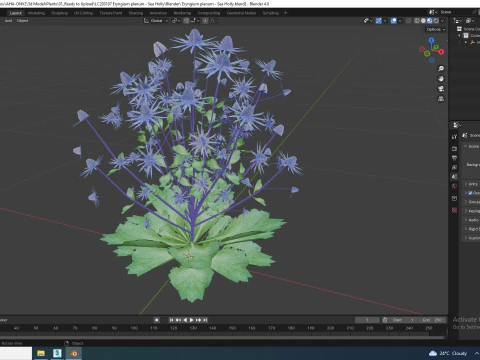Image resolution: width=480 pixels, height=360 pixels.
Task: Toggle the Gravity checkbox
Action: point(470,193)
